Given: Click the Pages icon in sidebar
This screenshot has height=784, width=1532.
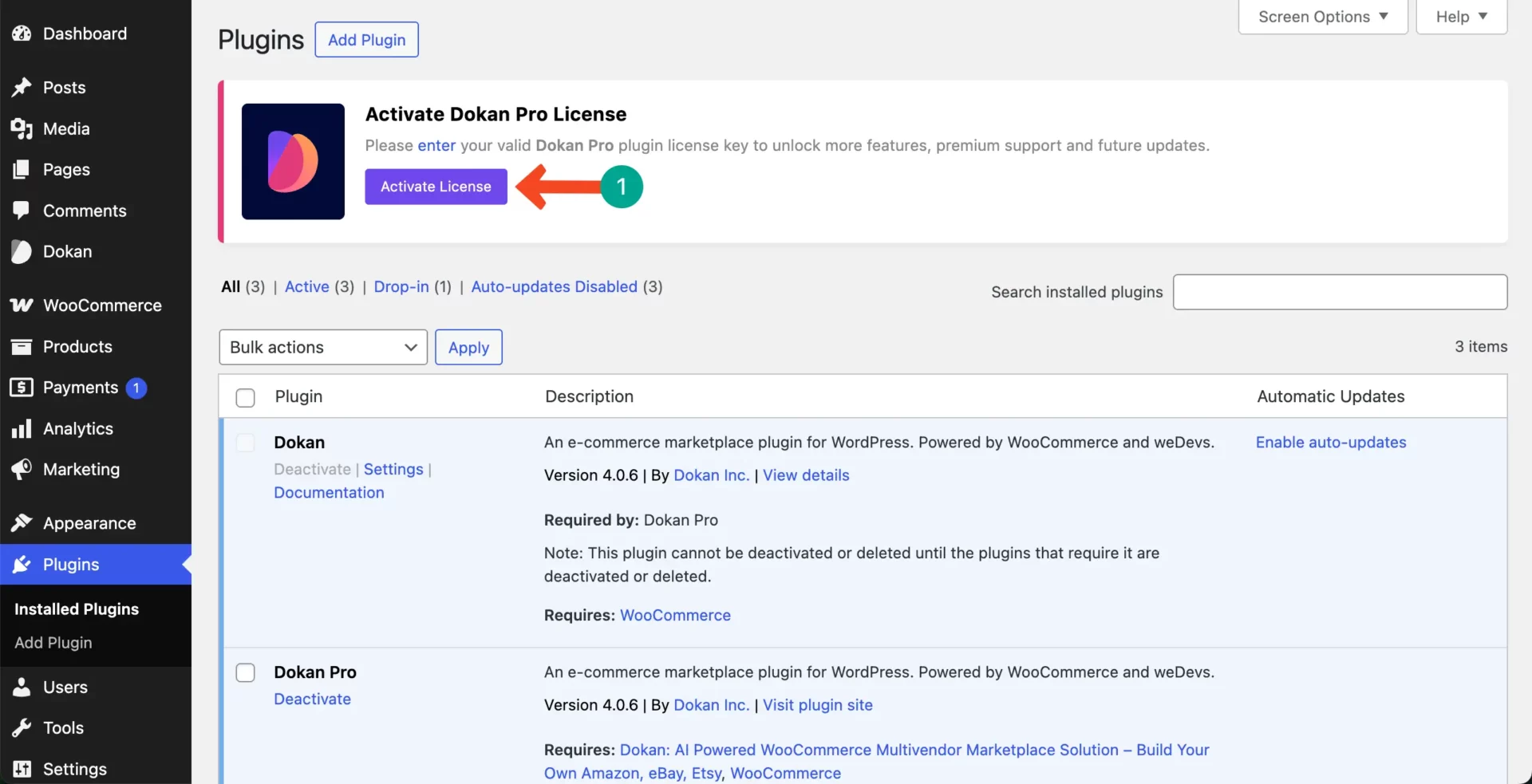Looking at the screenshot, I should [x=22, y=170].
